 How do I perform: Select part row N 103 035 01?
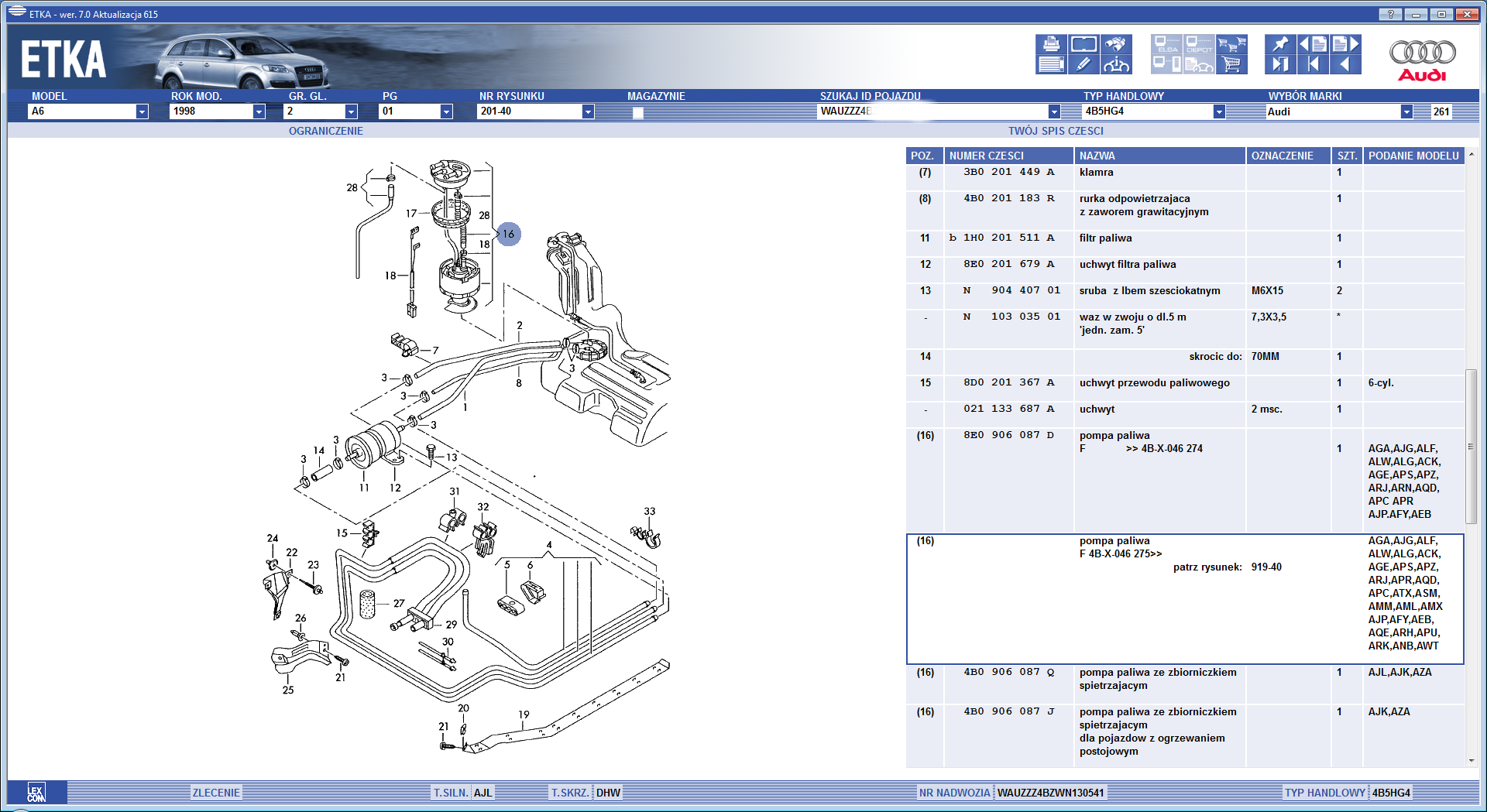pos(1185,329)
